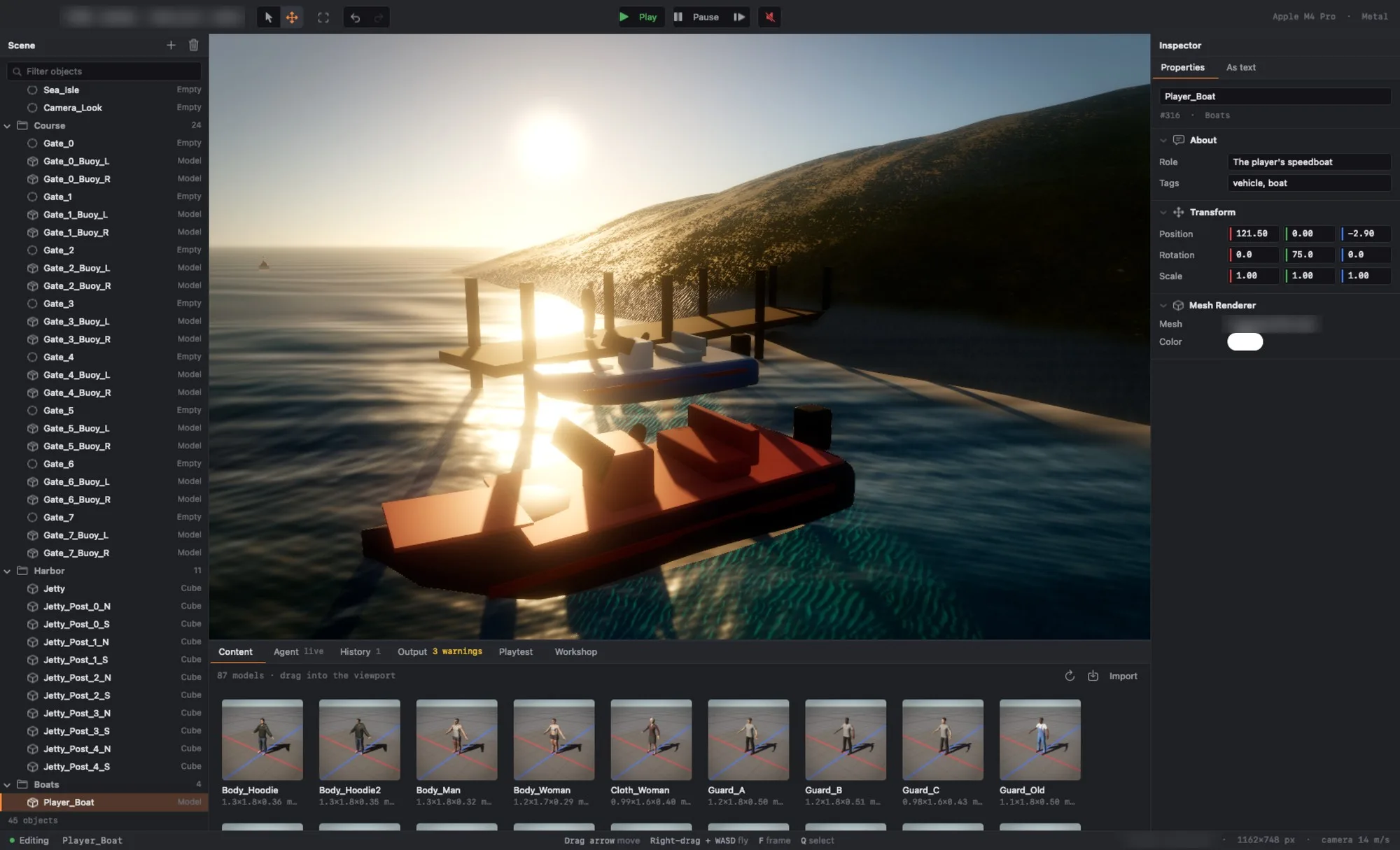Collapse the Boats folder

pos(7,785)
